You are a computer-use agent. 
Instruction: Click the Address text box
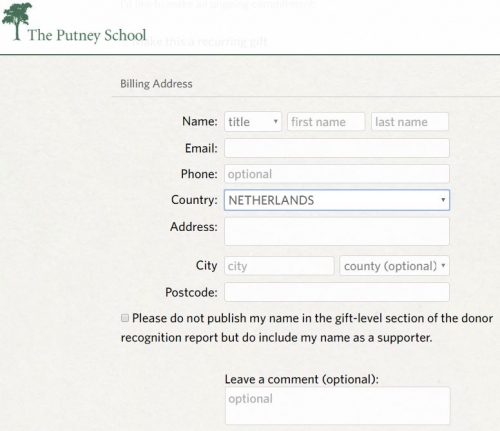pyautogui.click(x=337, y=232)
